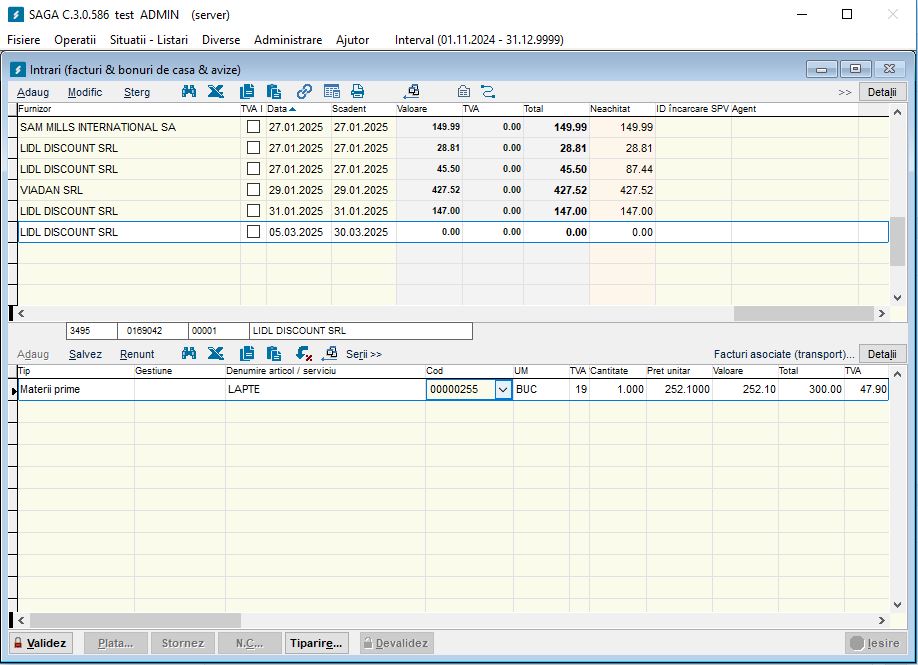Toggle TVA checkbox on LIDL row totaling 28.81

point(254,148)
